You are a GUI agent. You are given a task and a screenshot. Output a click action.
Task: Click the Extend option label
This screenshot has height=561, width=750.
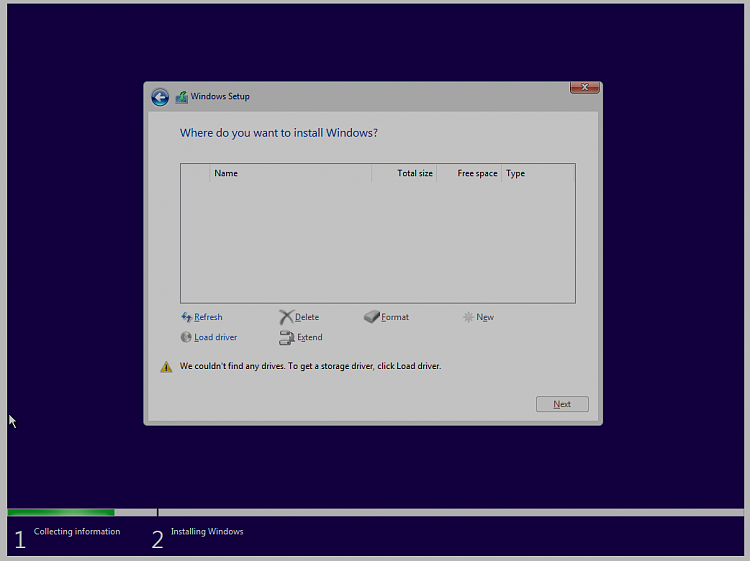(309, 337)
